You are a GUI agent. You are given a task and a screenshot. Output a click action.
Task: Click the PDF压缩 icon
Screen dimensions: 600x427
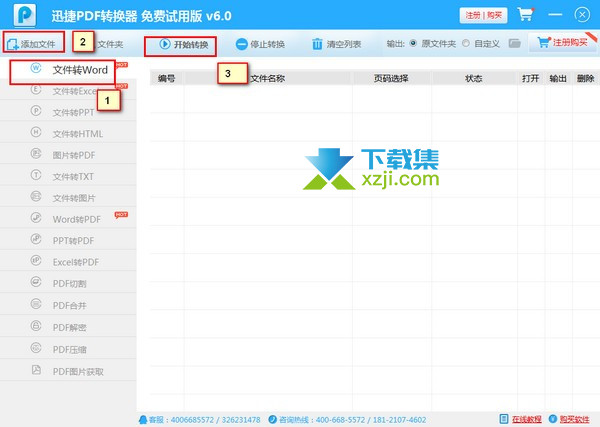[36, 347]
